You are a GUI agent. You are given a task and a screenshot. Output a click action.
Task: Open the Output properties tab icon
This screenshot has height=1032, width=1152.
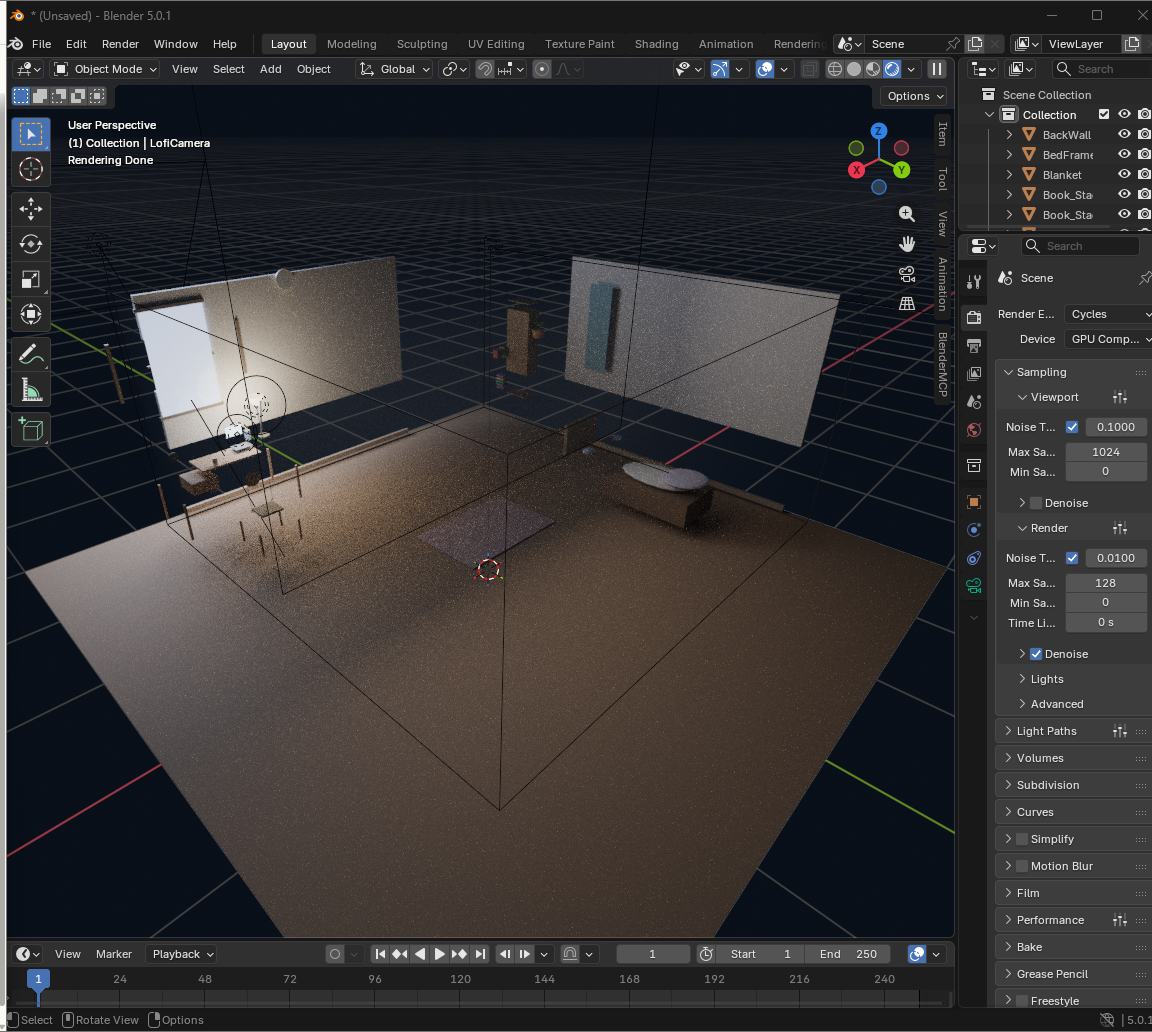[x=974, y=346]
